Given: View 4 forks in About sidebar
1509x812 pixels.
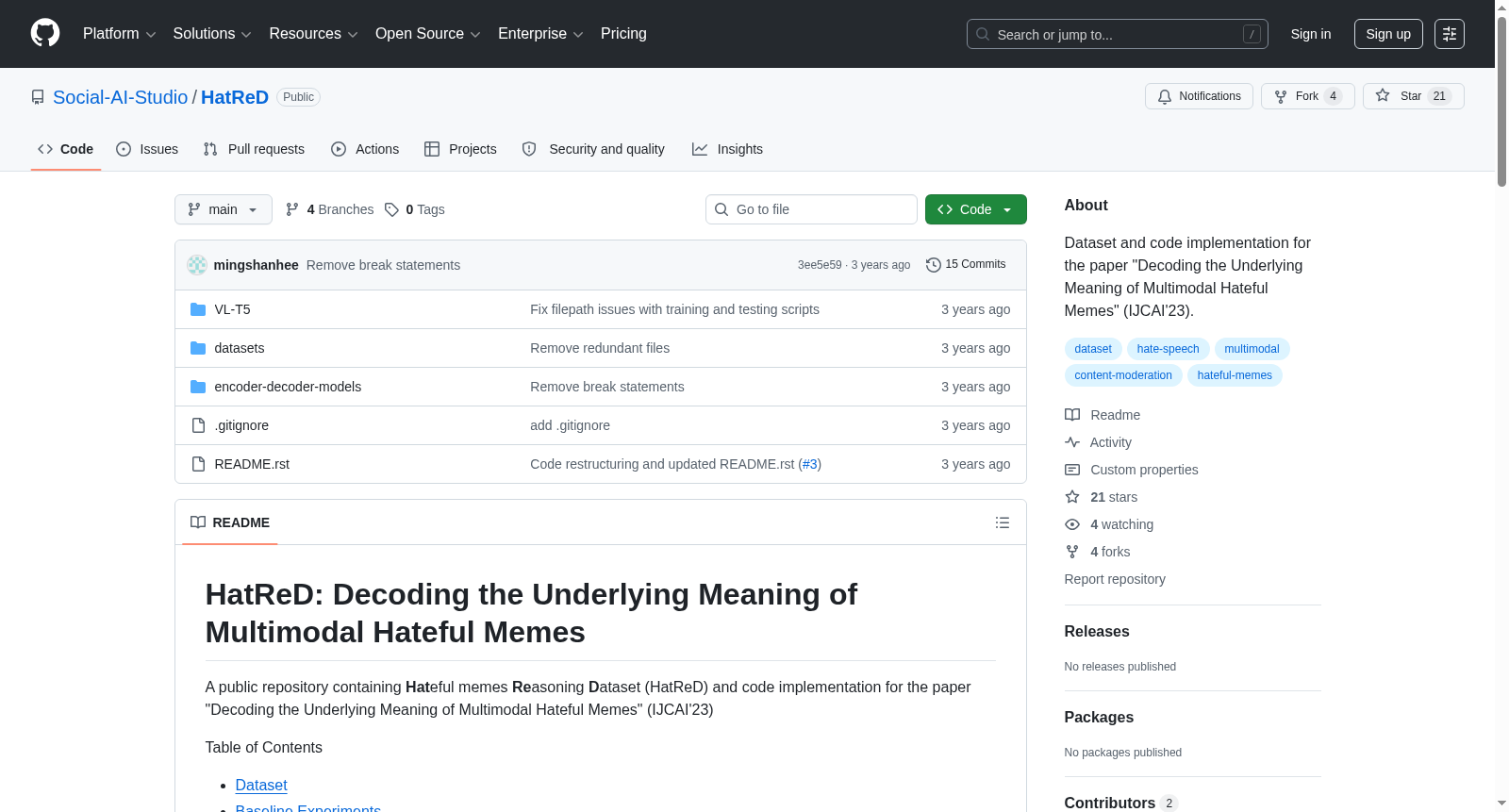Looking at the screenshot, I should point(1098,552).
